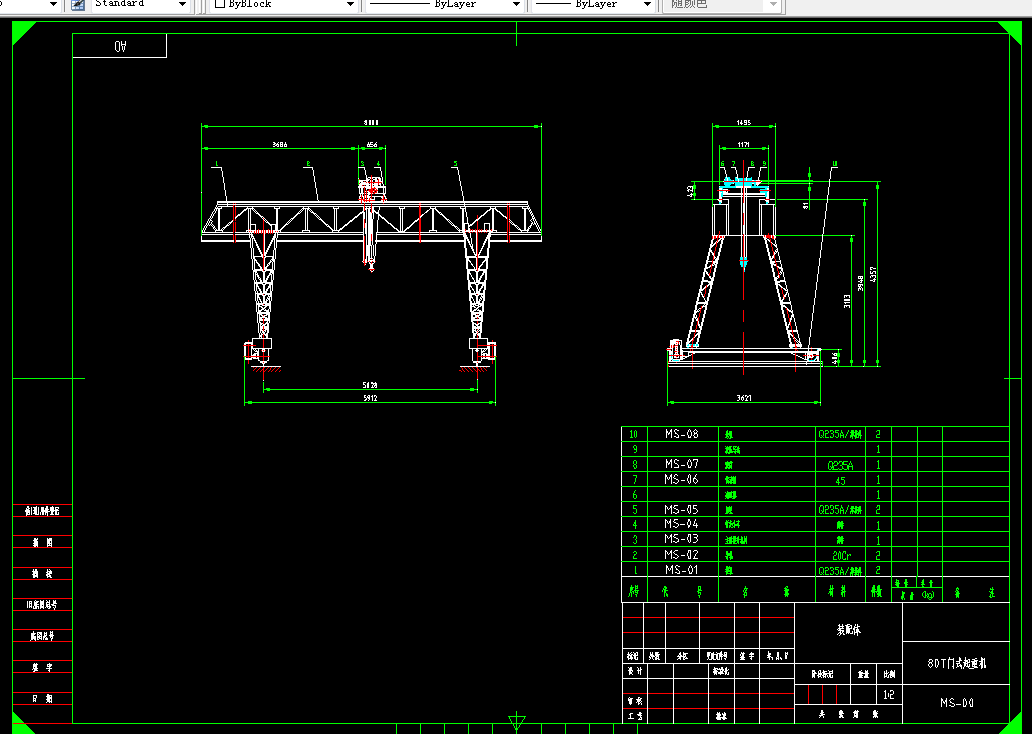The width and height of the screenshot is (1032, 734).
Task: Select the 3486 dimension text
Action: [280, 144]
